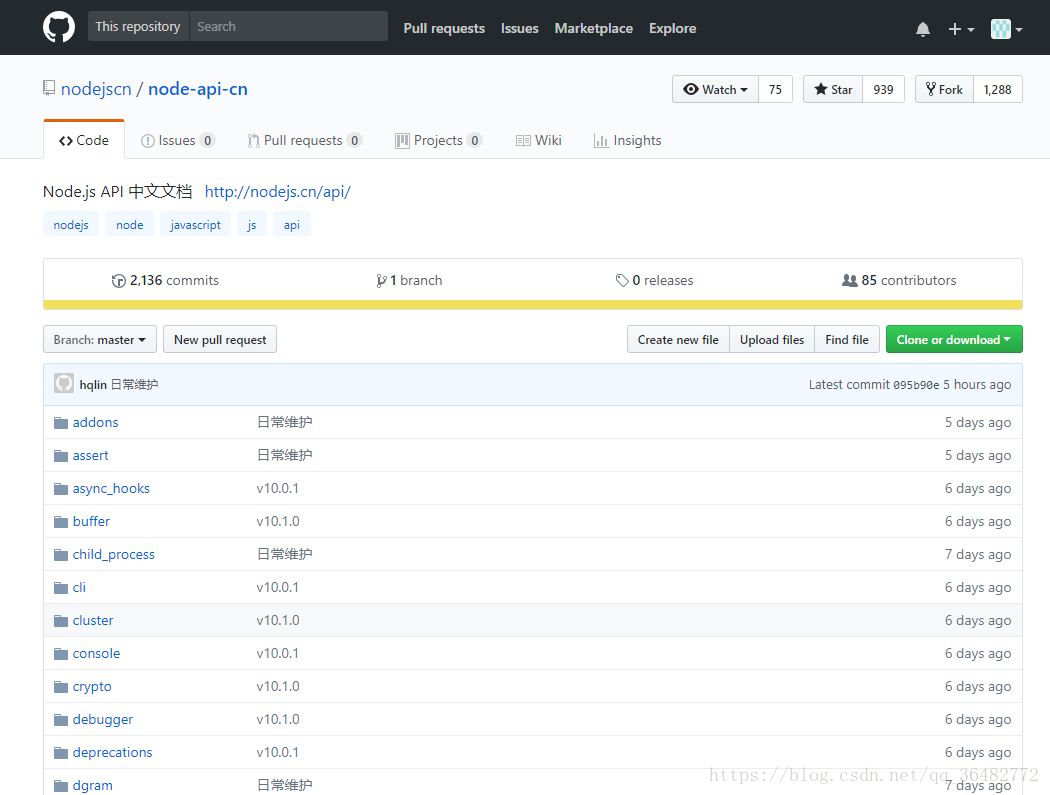Click the cli folder icon

pos(61,587)
